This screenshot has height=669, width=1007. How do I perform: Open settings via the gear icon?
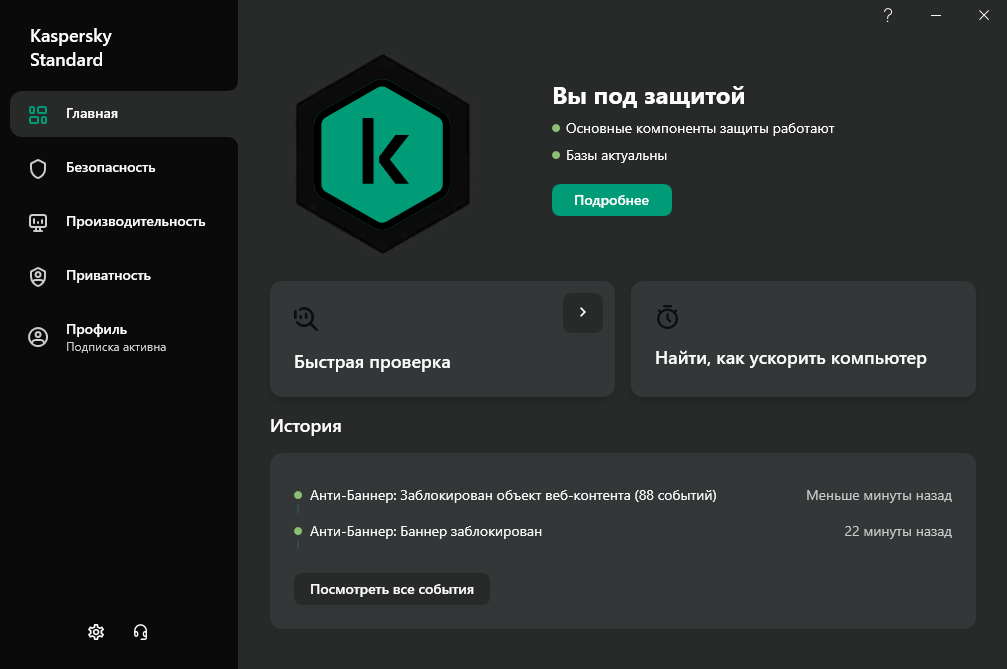pyautogui.click(x=96, y=632)
